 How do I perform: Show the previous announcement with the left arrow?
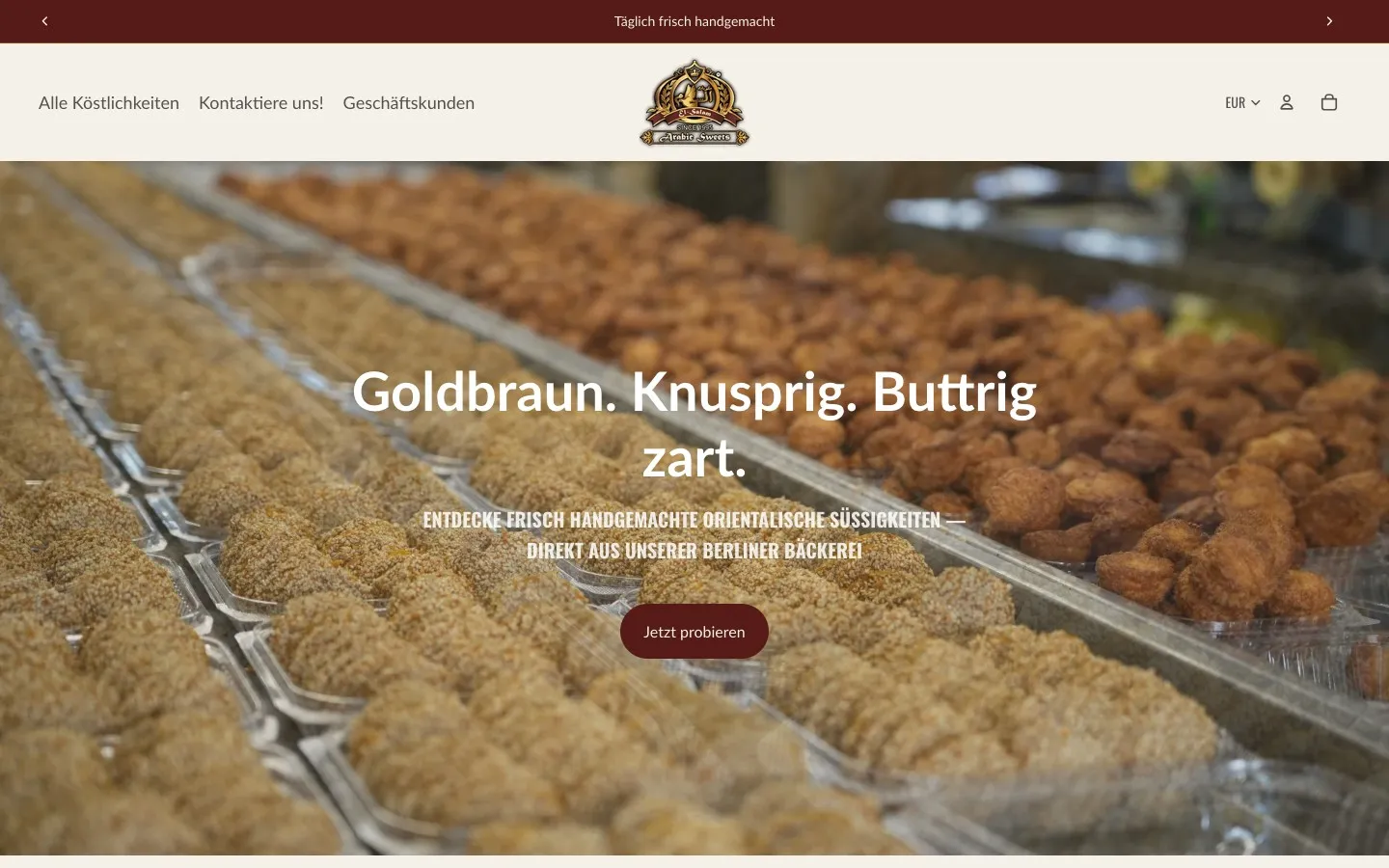point(44,21)
